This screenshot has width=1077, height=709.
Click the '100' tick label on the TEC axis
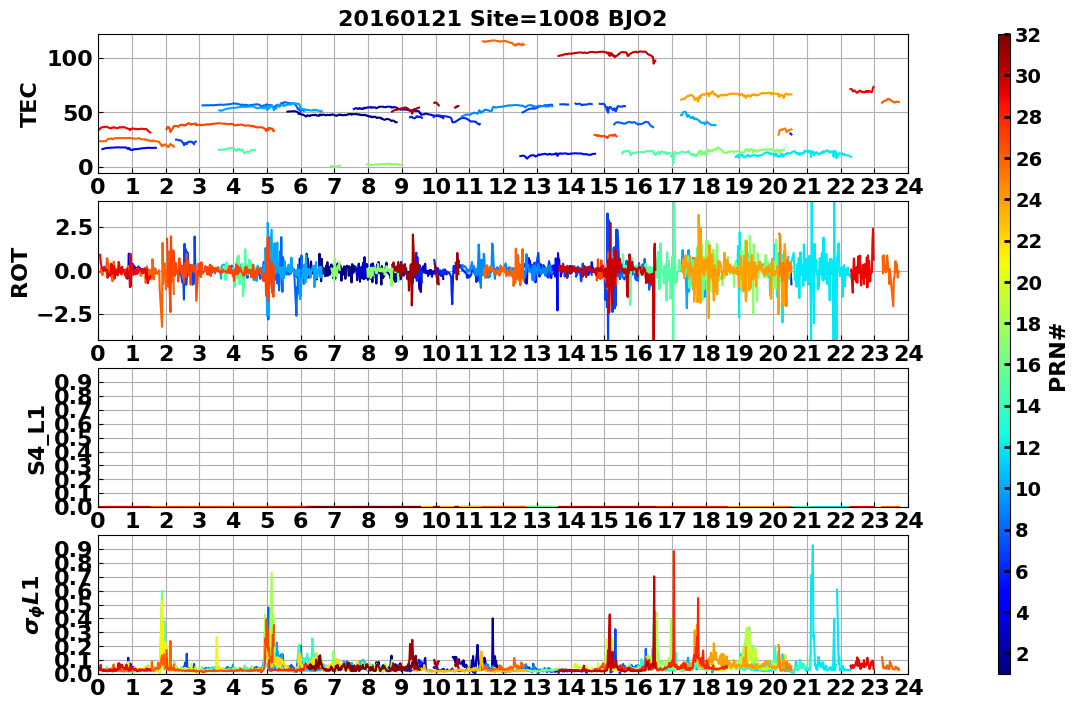pyautogui.click(x=71, y=59)
